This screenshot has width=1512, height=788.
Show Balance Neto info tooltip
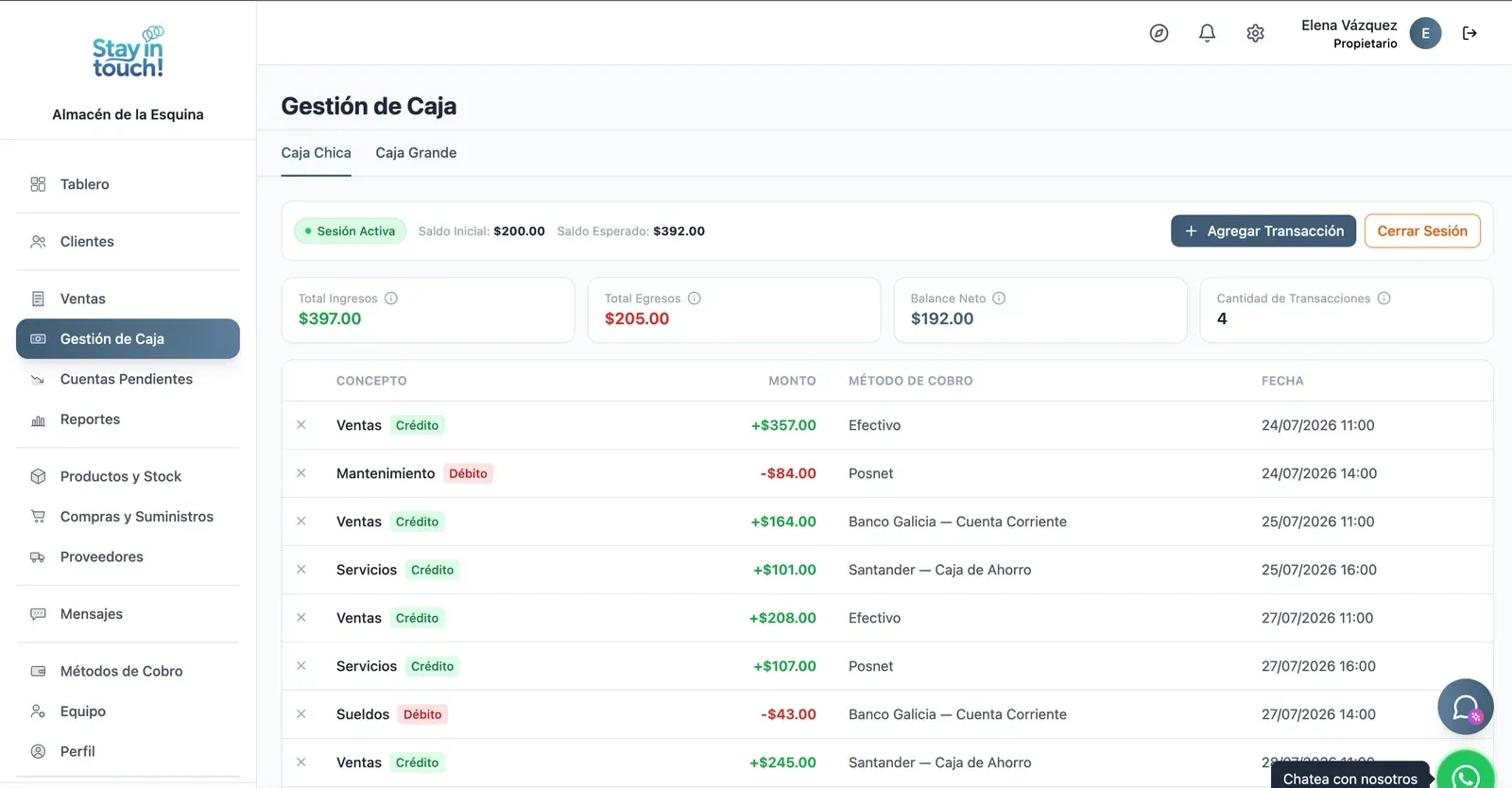click(x=999, y=299)
